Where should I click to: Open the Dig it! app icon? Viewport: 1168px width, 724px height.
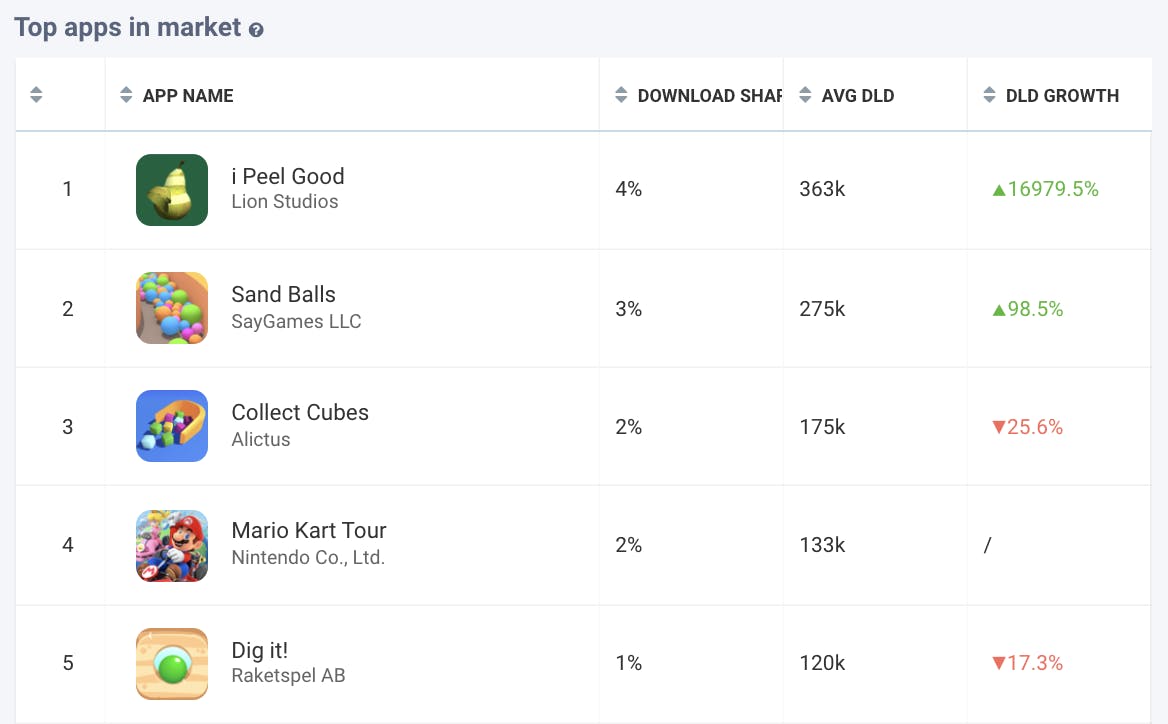172,663
